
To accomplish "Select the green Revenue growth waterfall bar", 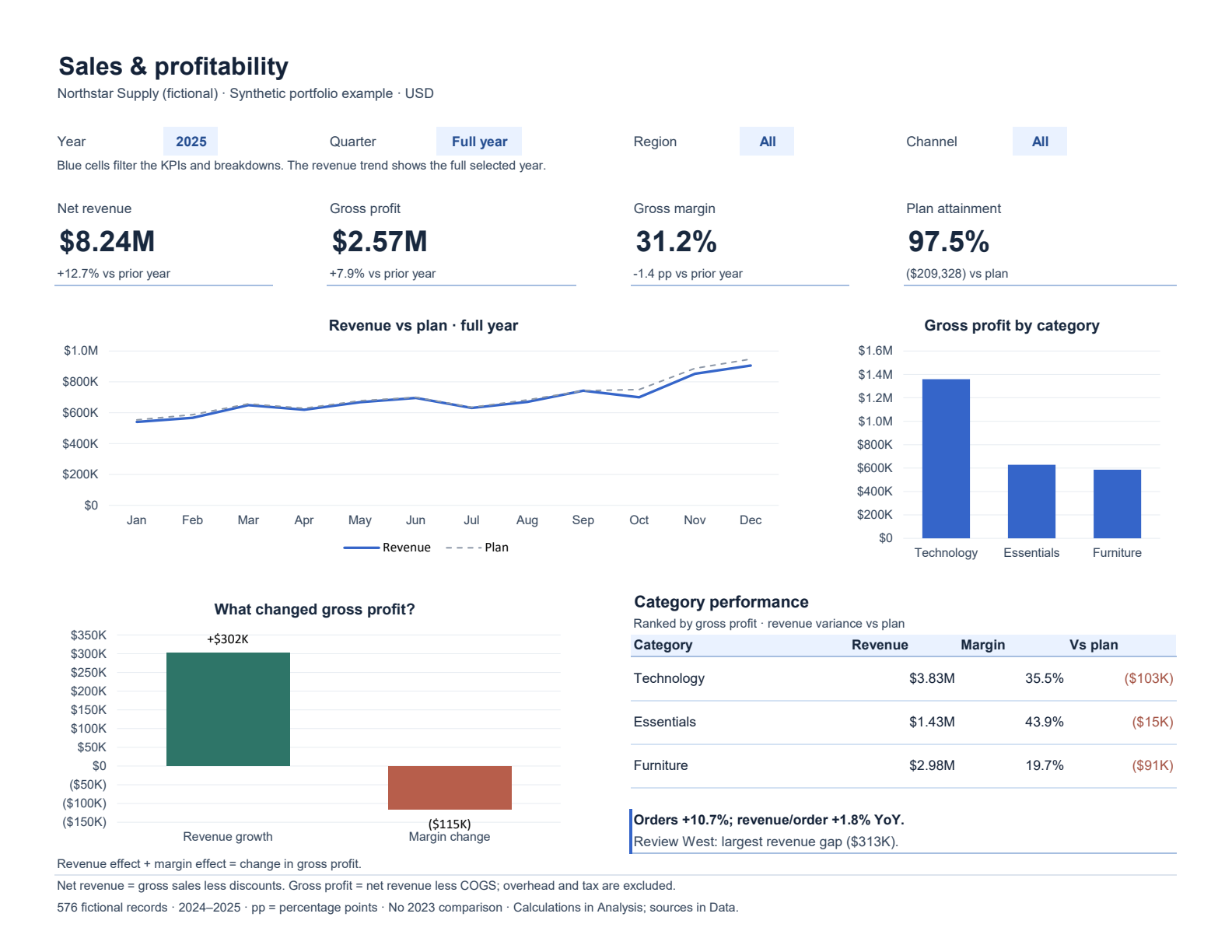I will 228,709.
